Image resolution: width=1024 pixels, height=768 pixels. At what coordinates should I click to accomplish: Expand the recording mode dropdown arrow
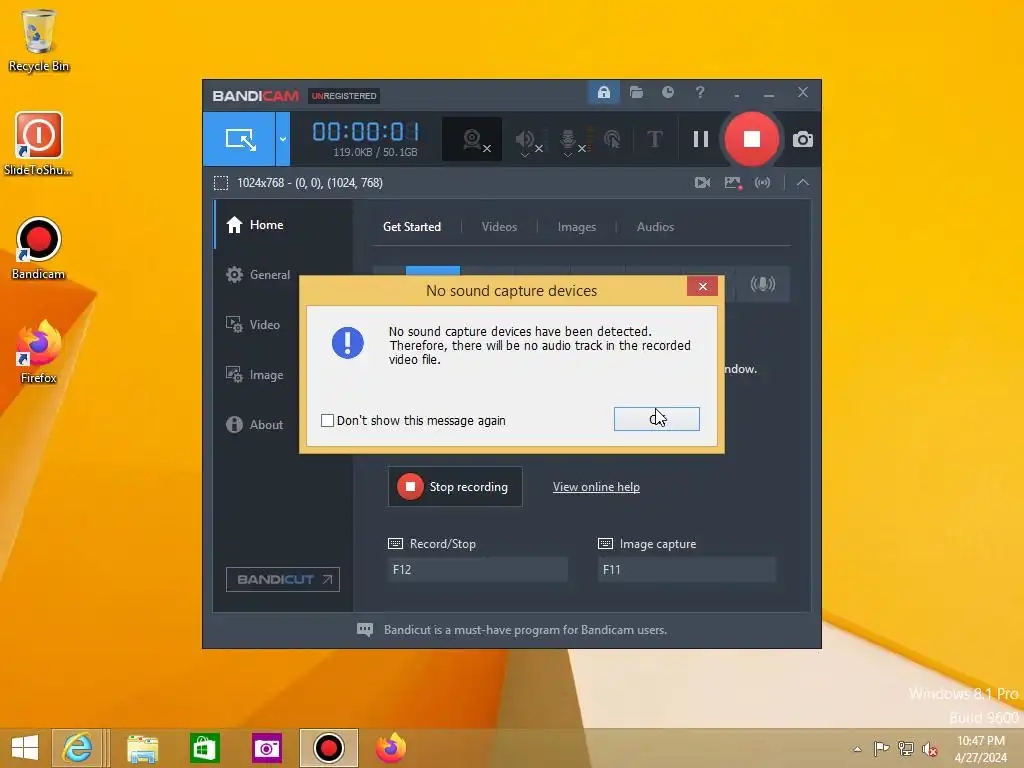coord(283,138)
